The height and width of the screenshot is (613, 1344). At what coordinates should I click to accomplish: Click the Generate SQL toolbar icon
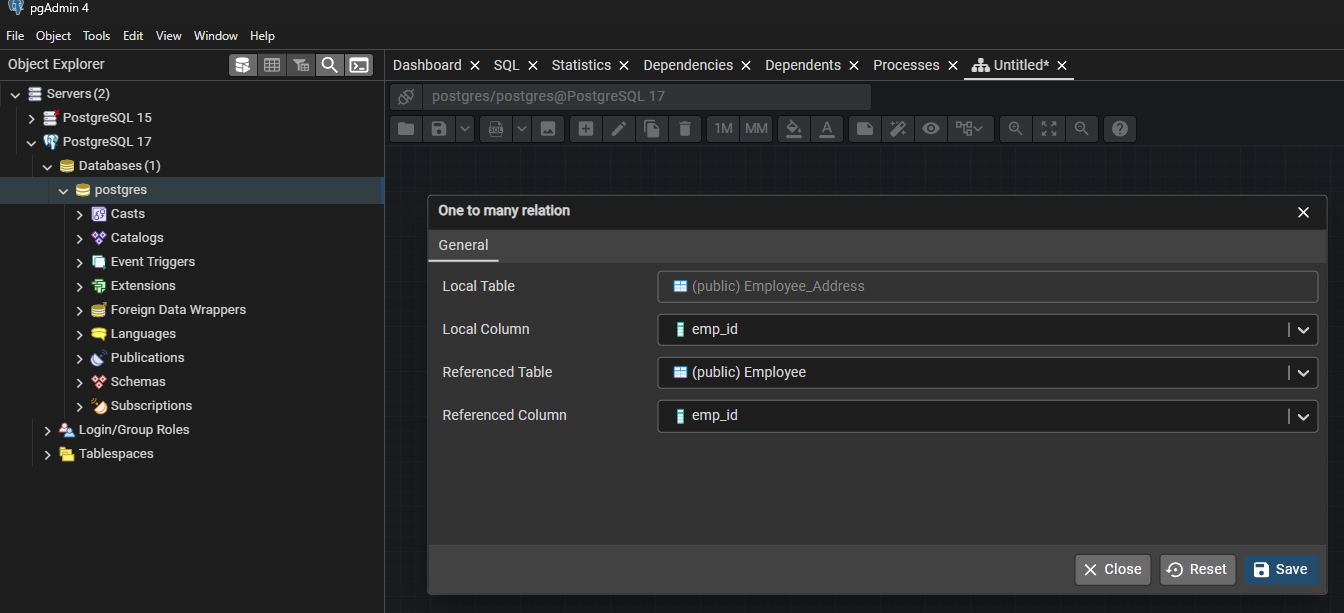(x=495, y=129)
